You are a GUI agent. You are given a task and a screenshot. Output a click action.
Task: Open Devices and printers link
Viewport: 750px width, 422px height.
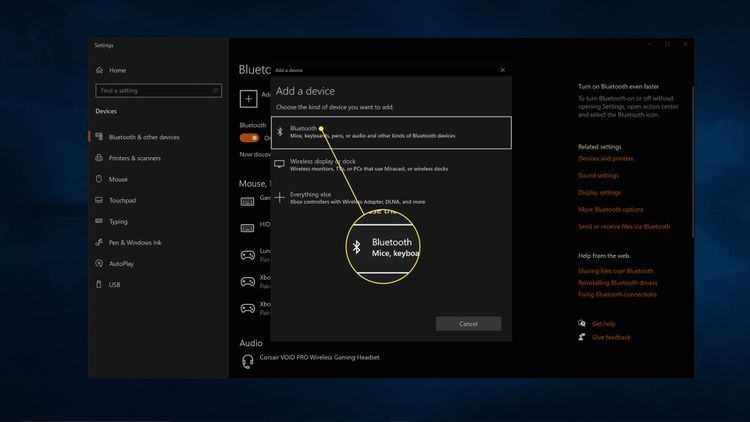[x=605, y=158]
